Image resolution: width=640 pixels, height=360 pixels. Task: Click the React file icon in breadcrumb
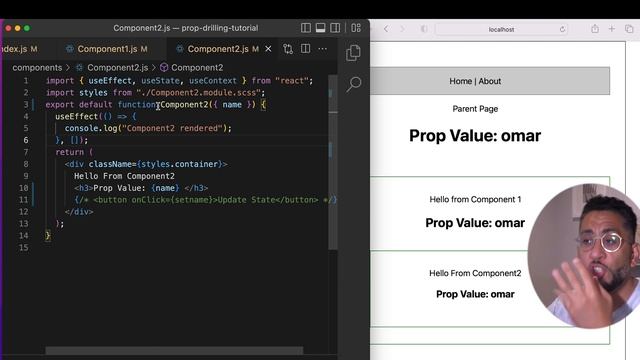(80, 67)
